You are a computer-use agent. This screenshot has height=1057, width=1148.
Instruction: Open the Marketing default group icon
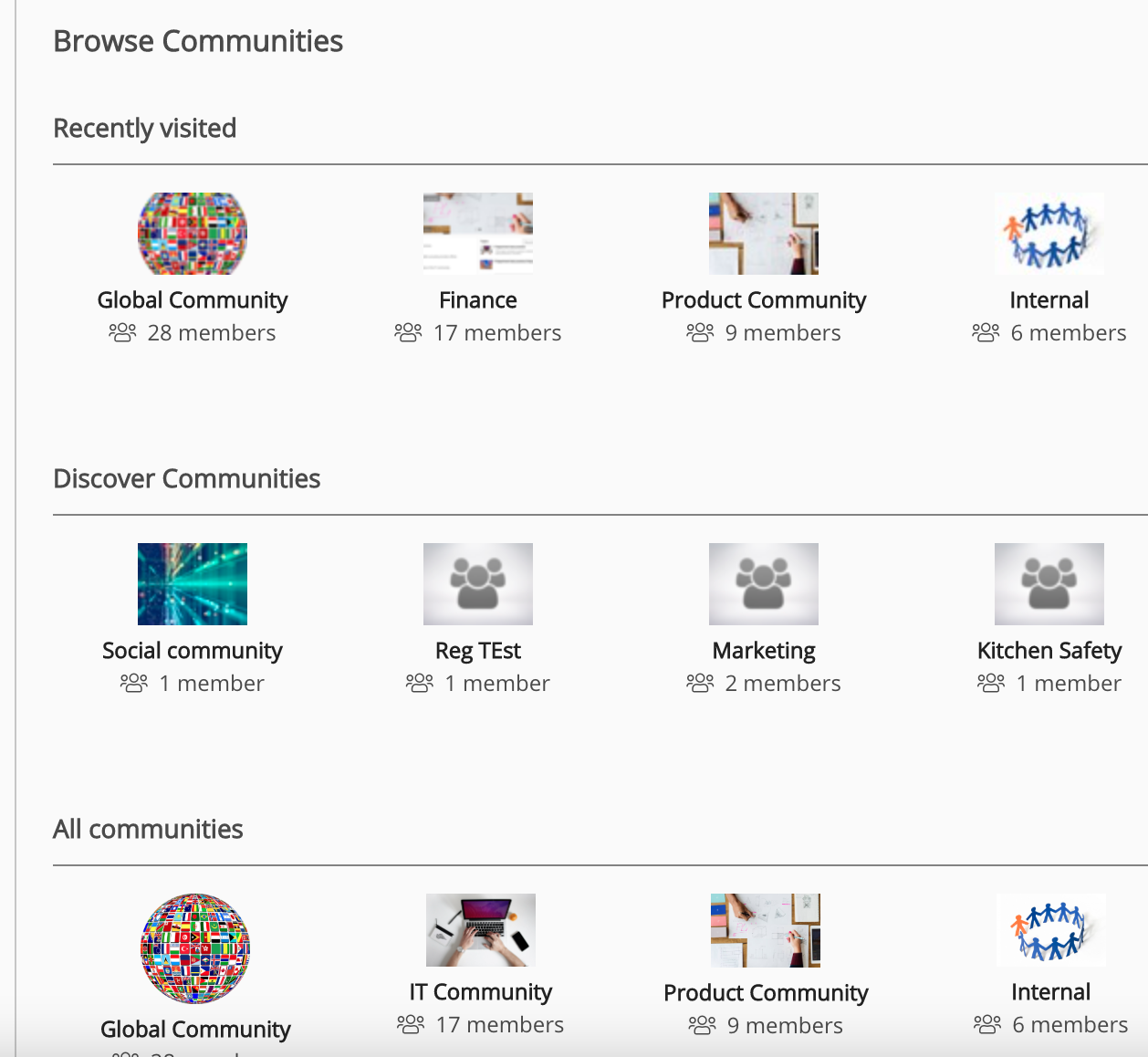[x=764, y=584]
